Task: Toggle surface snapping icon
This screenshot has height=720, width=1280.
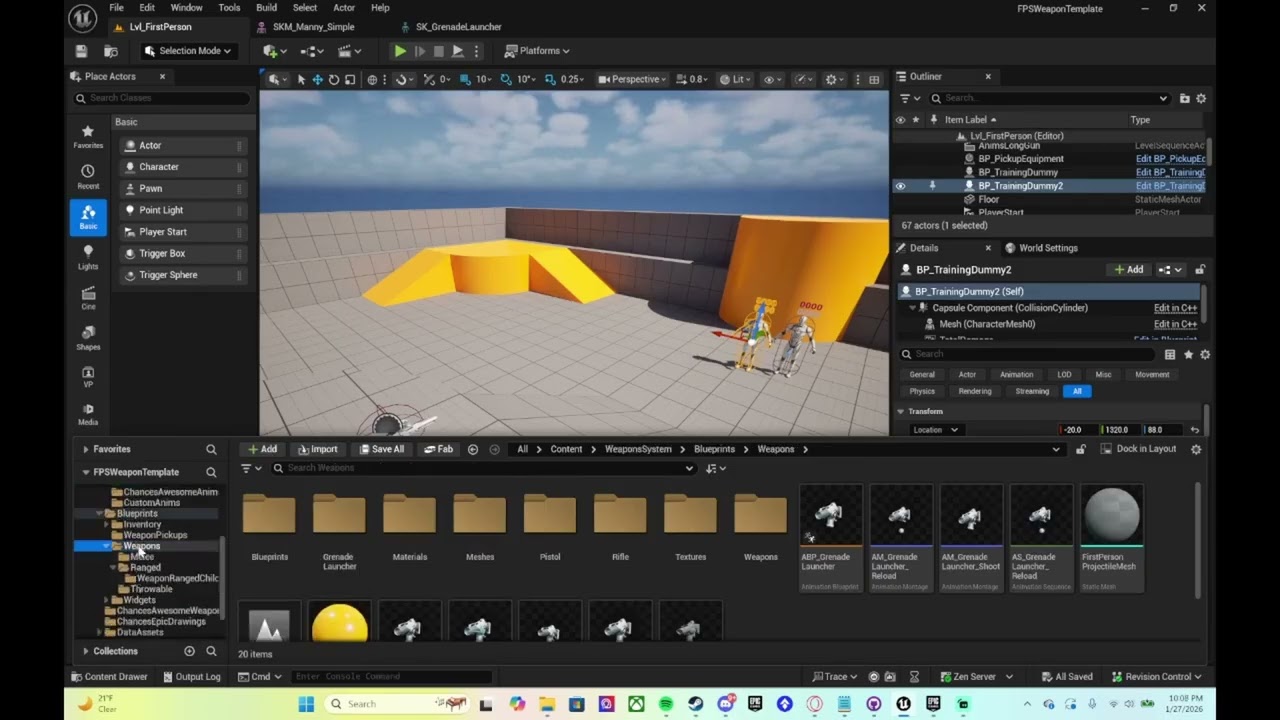Action: [402, 80]
